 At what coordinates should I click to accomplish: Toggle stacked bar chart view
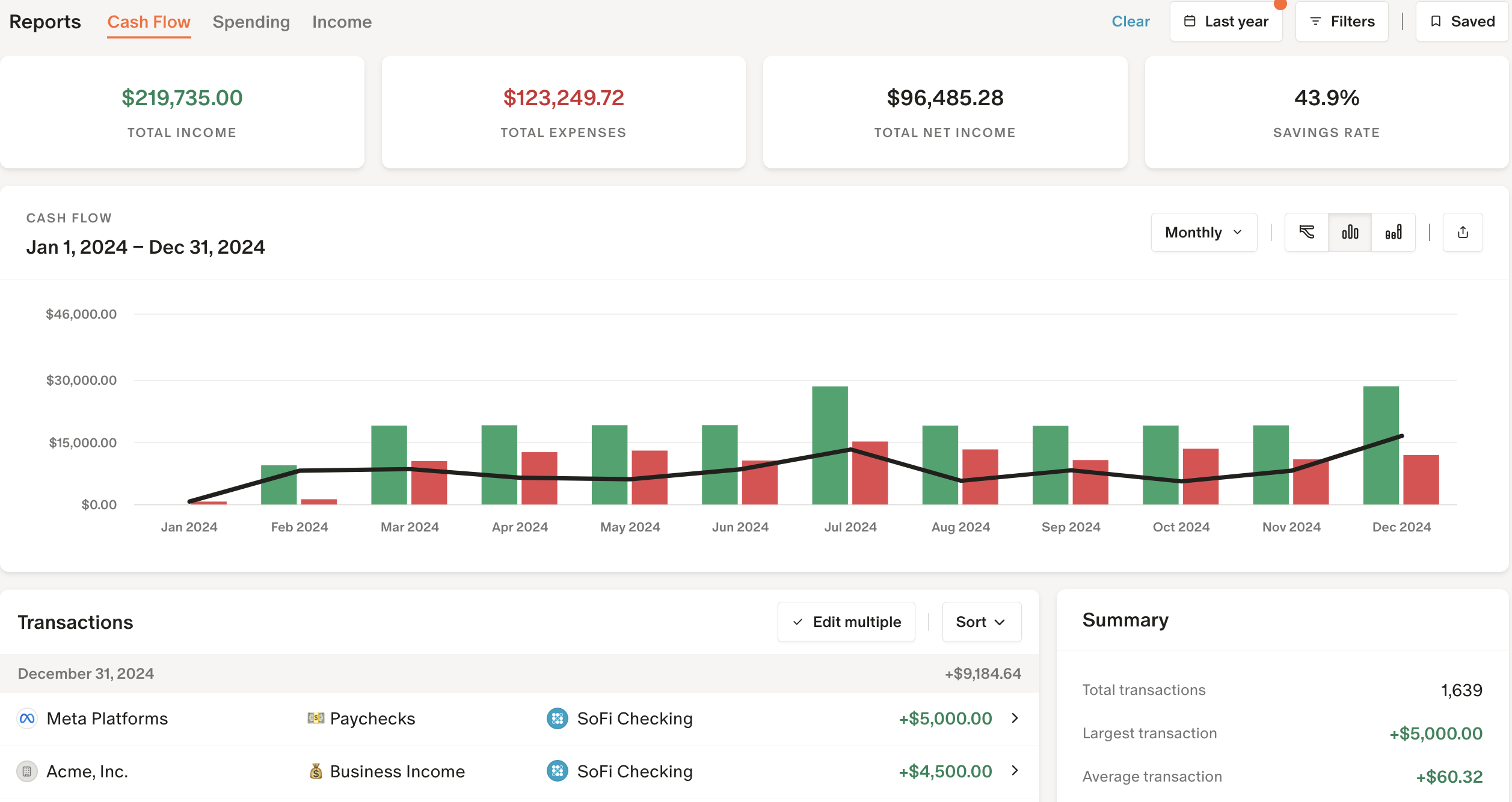click(x=1394, y=232)
